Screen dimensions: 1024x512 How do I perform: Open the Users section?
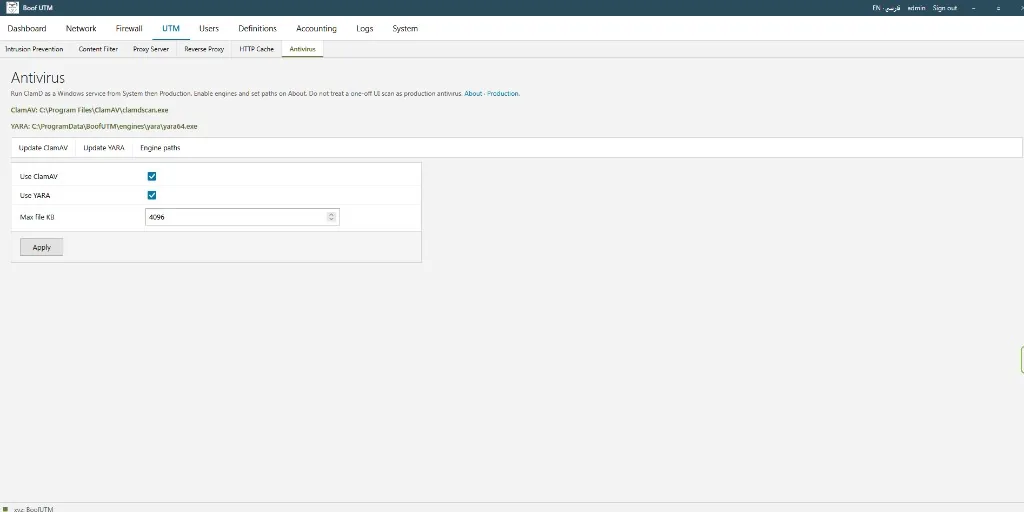tap(209, 29)
